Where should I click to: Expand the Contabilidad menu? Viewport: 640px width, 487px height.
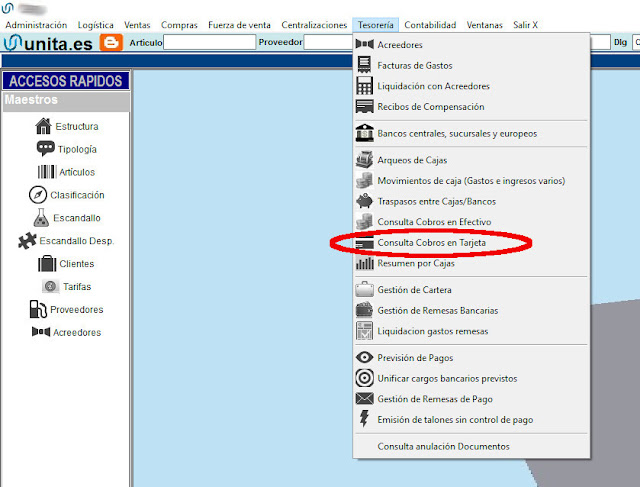(431, 24)
